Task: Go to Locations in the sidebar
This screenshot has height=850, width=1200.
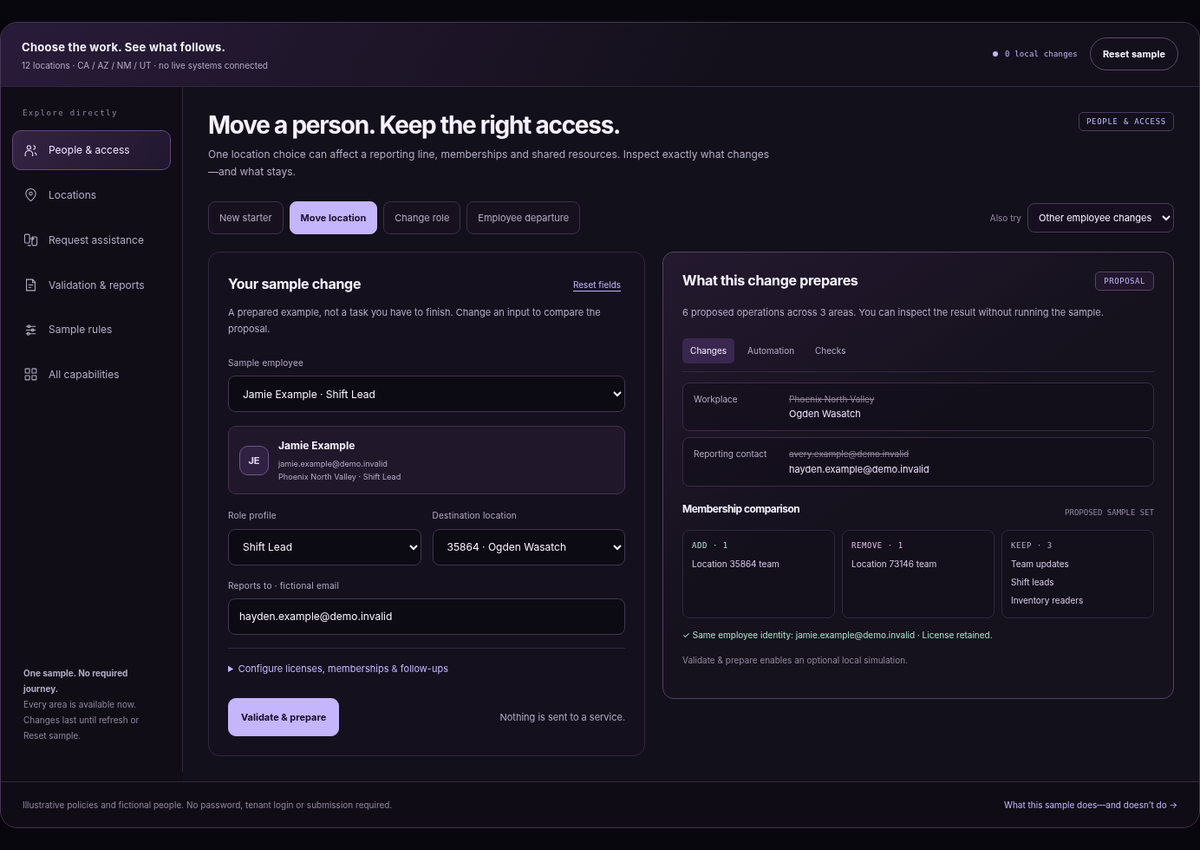Action: [91, 195]
